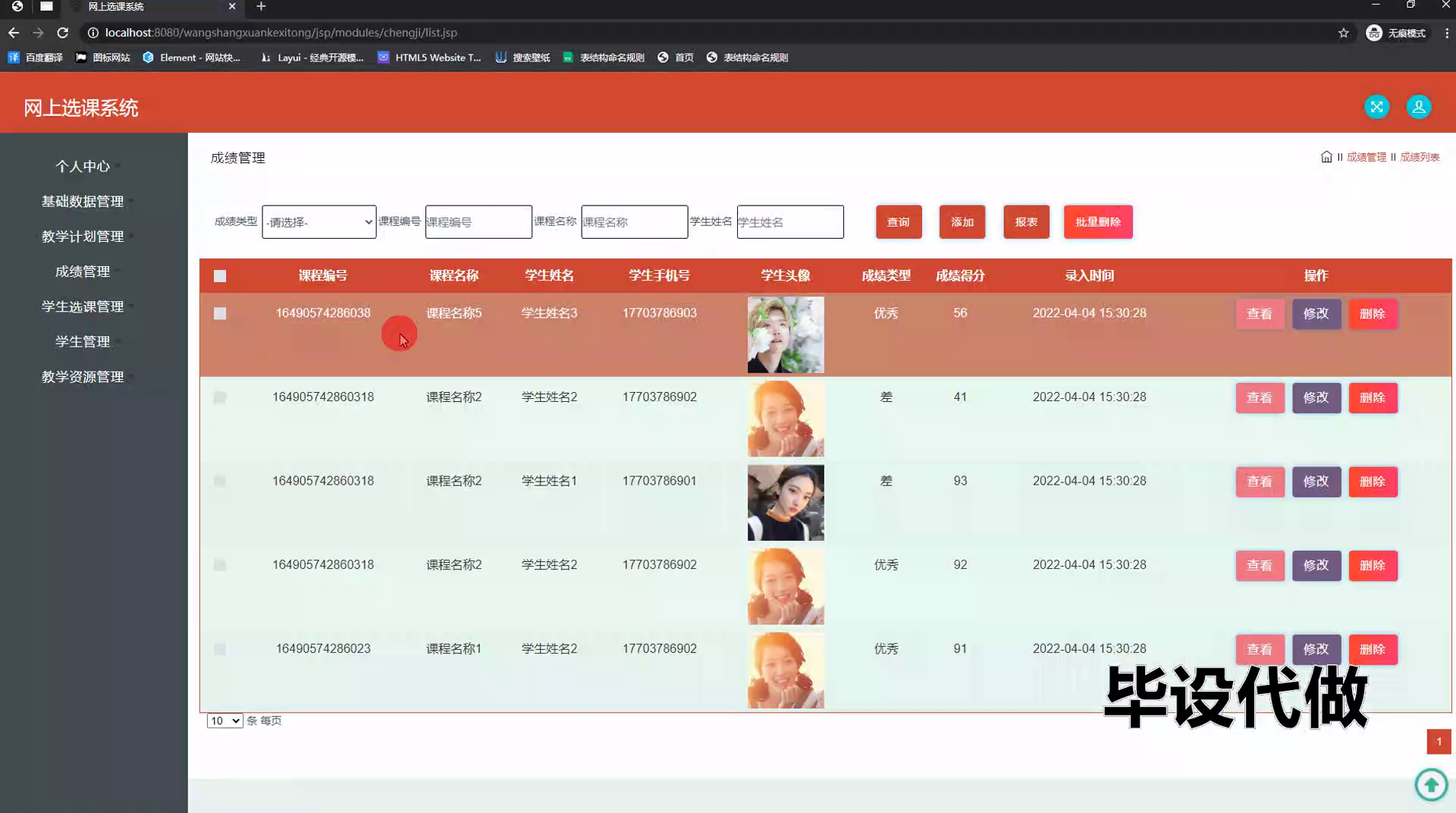Open the HTML5 Website bookmark
The width and height of the screenshot is (1456, 813).
pyautogui.click(x=428, y=58)
